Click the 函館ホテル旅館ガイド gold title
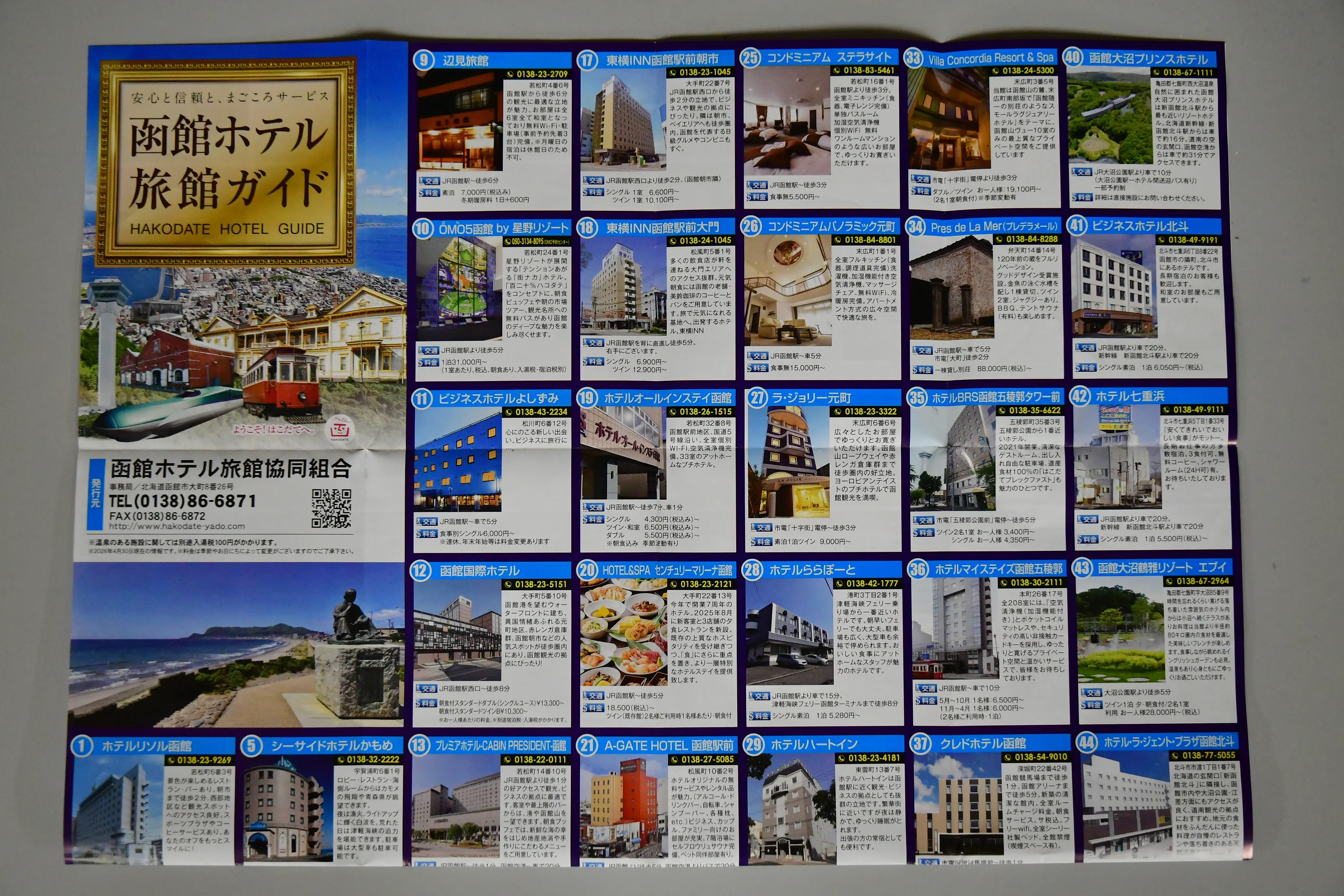Screen dimensions: 1344x896 229,161
